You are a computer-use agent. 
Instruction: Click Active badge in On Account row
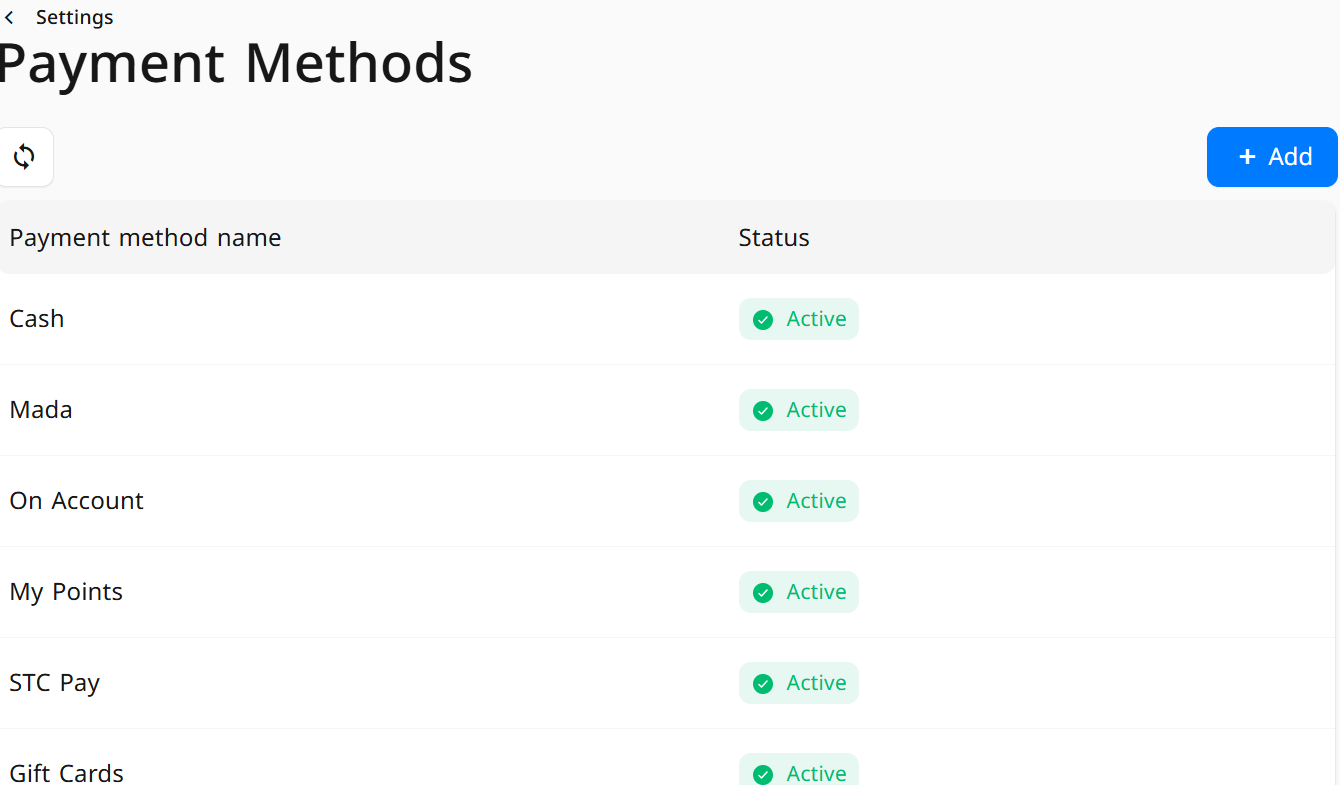click(799, 501)
